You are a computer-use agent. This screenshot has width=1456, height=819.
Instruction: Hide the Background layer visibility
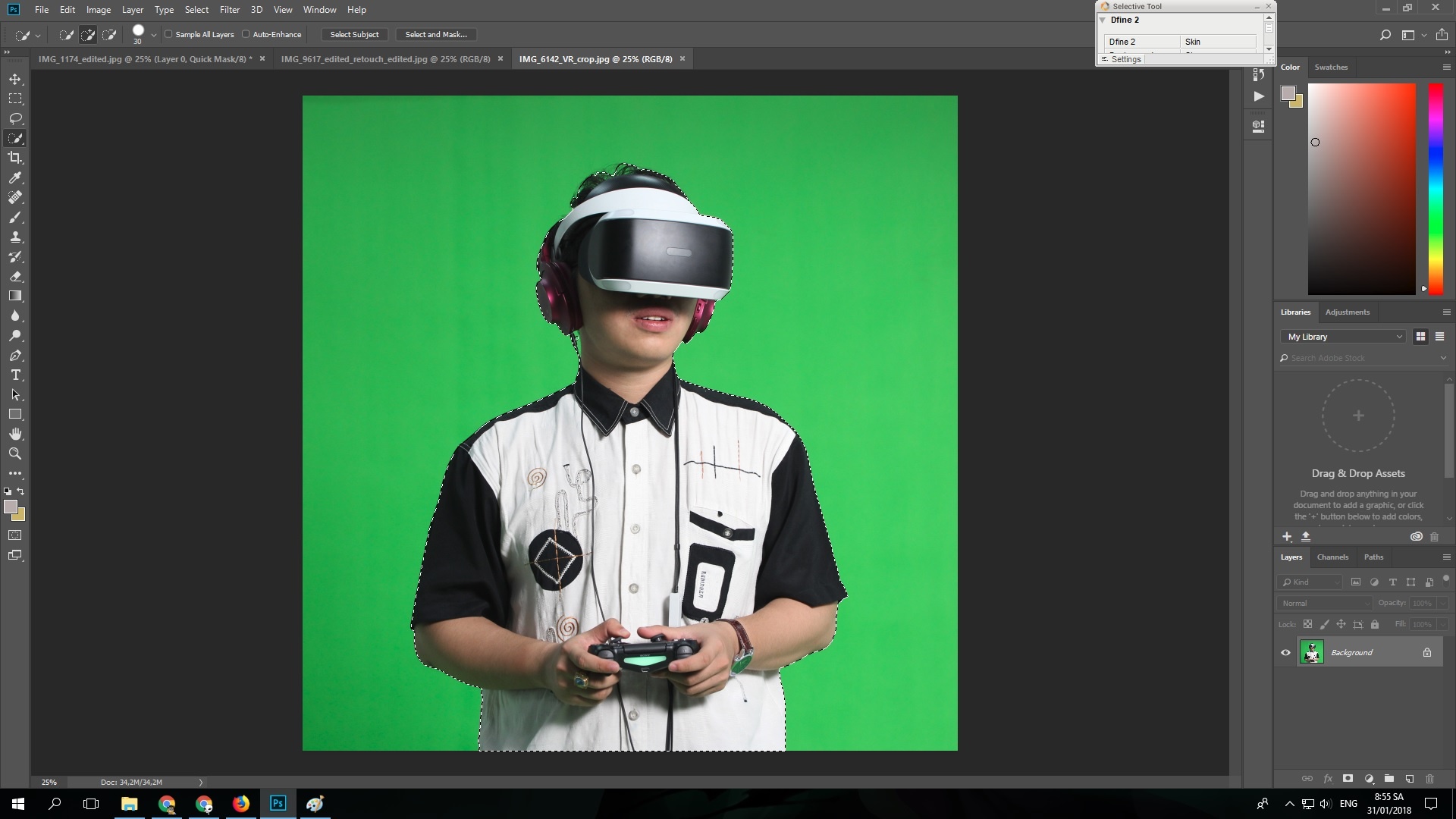(1286, 652)
